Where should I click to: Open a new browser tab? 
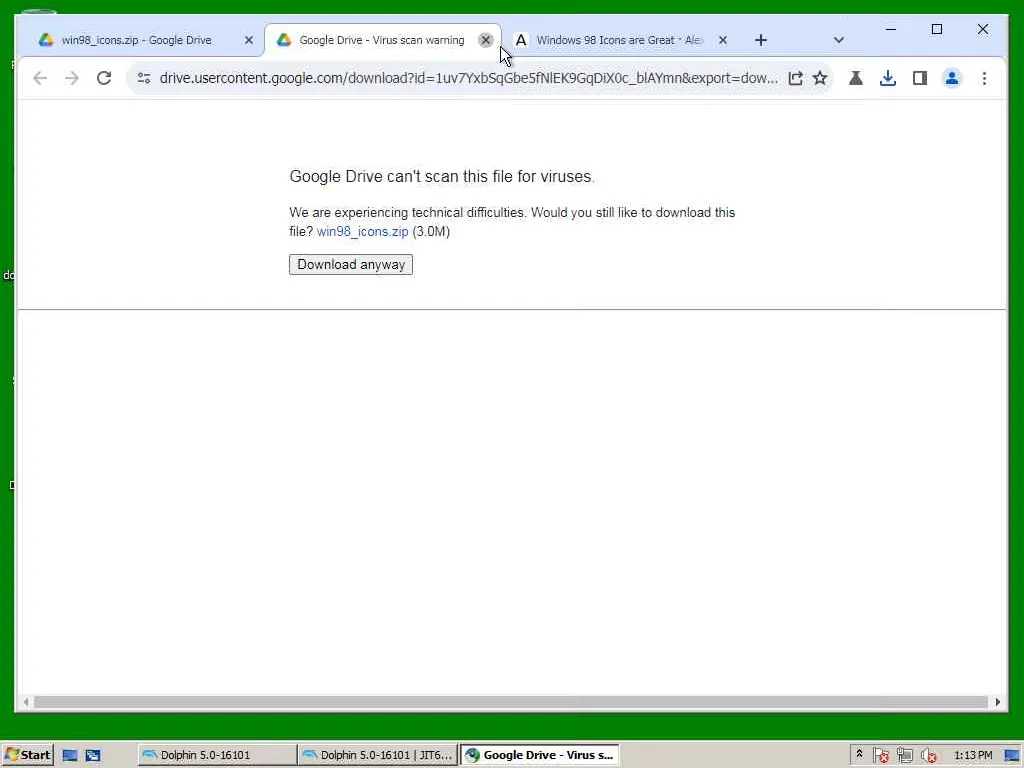[x=761, y=40]
